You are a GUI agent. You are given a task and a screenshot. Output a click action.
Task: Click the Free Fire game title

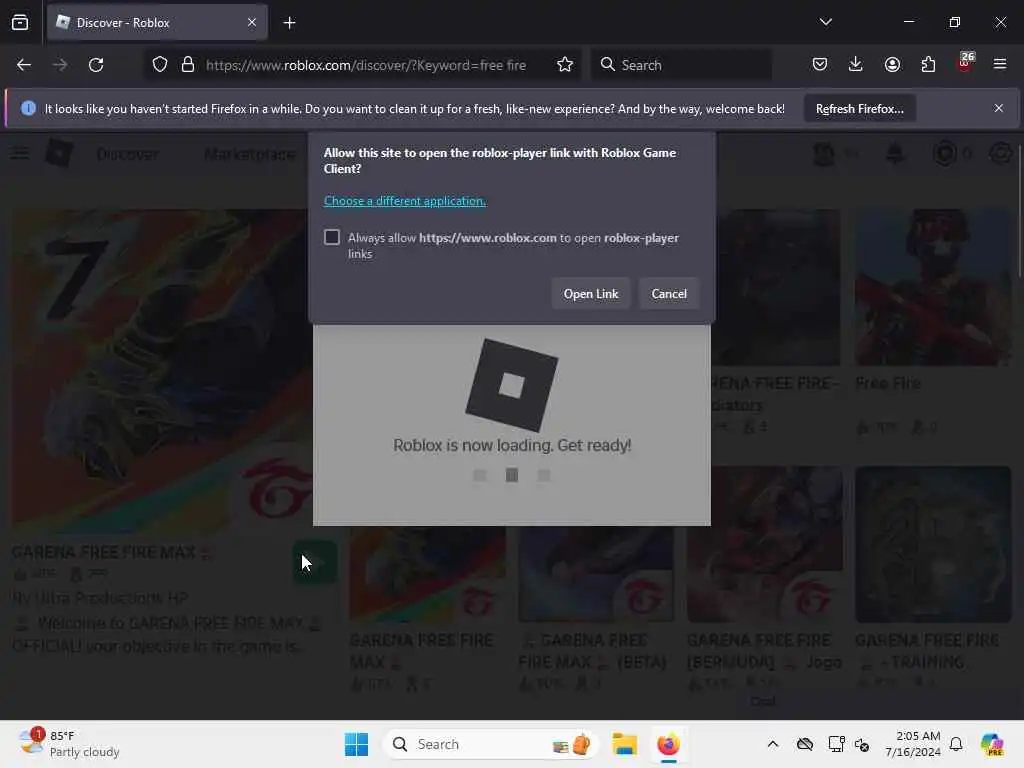[888, 383]
